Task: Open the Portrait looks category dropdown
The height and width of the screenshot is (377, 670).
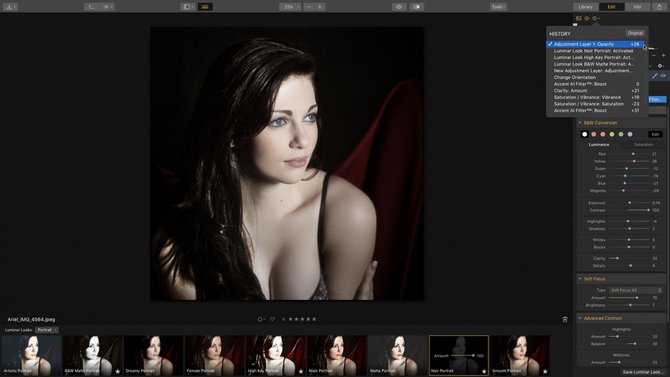Action: (x=47, y=330)
